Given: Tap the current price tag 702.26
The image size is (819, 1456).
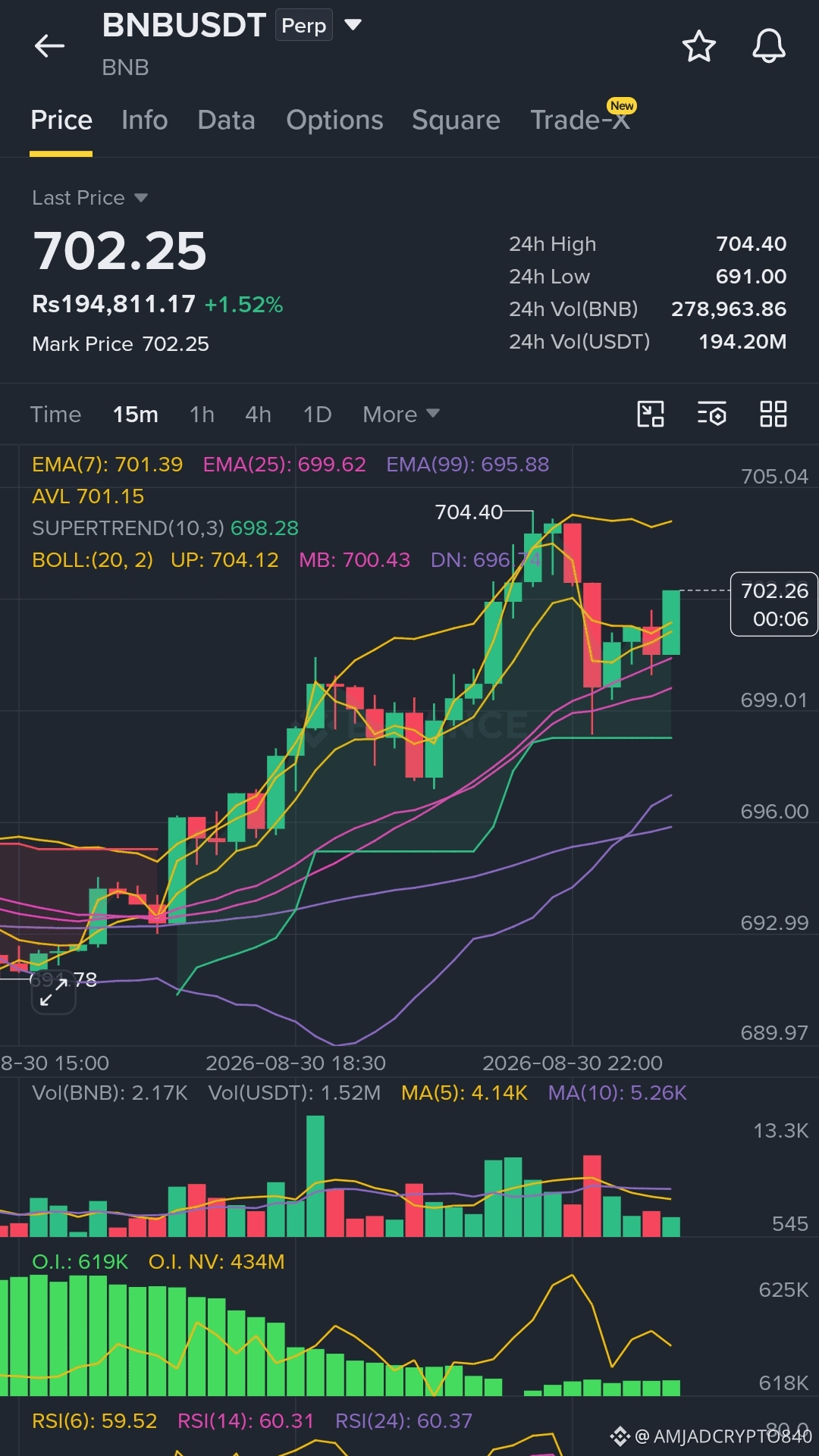Looking at the screenshot, I should click(774, 604).
